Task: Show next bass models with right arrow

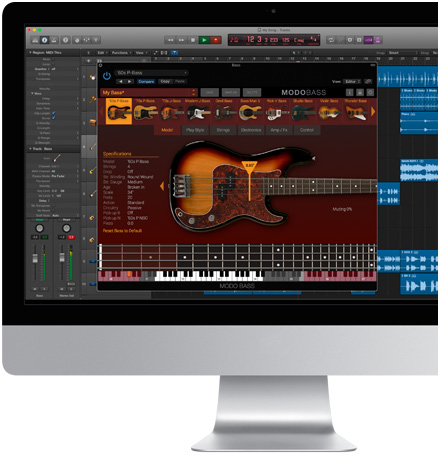Action: coord(373,112)
